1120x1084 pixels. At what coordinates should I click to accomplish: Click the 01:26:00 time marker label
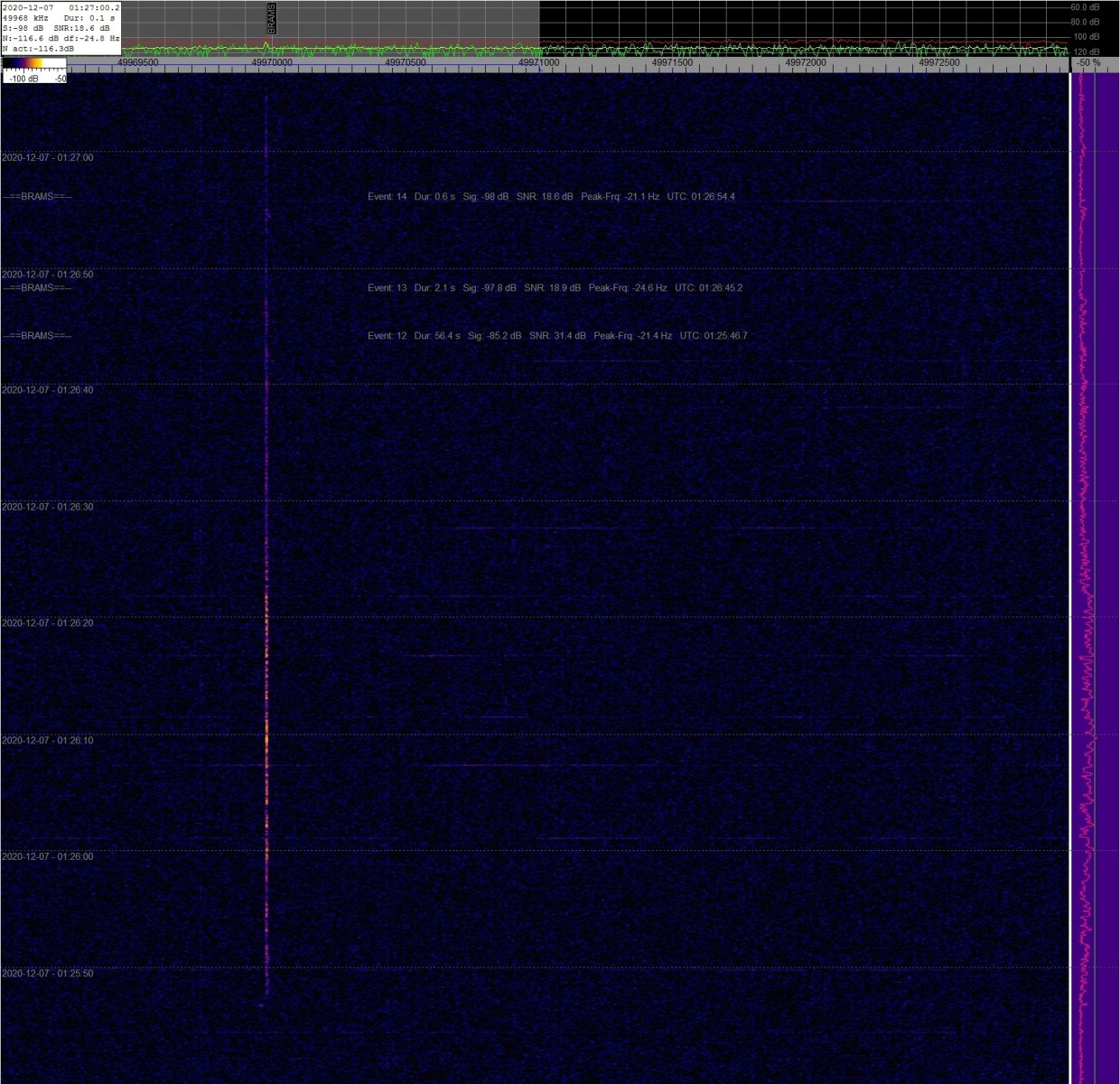[x=47, y=856]
